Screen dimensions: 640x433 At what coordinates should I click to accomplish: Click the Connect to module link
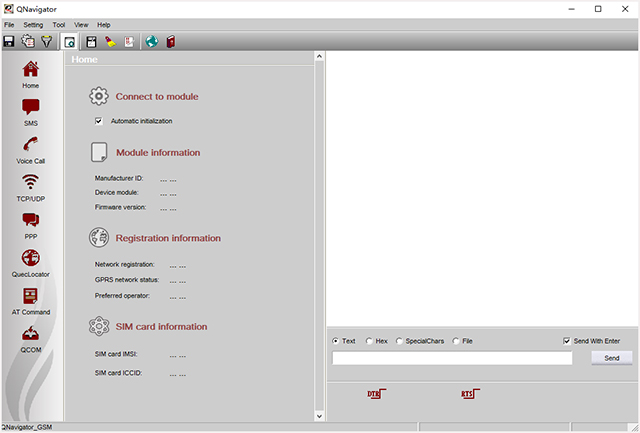tap(157, 97)
